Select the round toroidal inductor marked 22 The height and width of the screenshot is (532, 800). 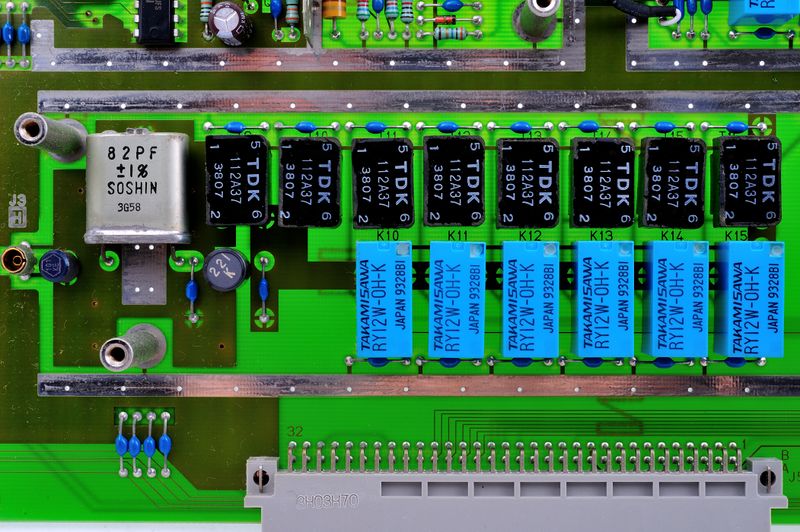225,267
